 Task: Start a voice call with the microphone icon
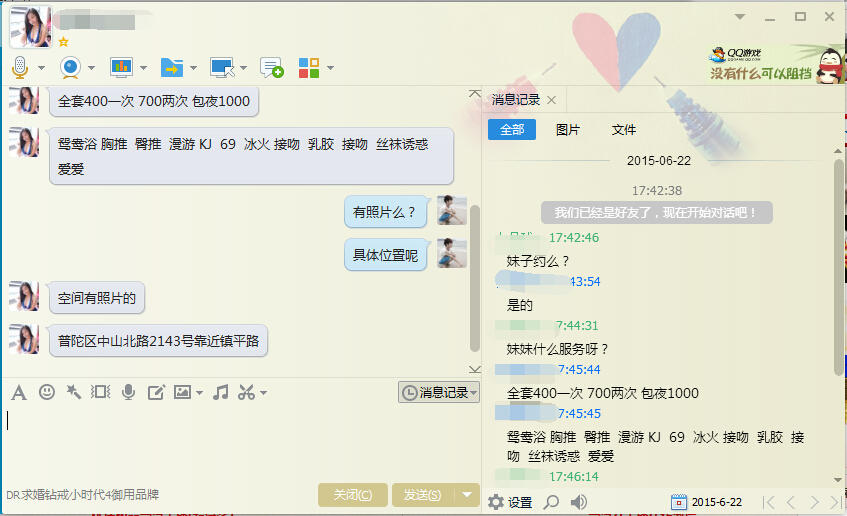tap(20, 68)
